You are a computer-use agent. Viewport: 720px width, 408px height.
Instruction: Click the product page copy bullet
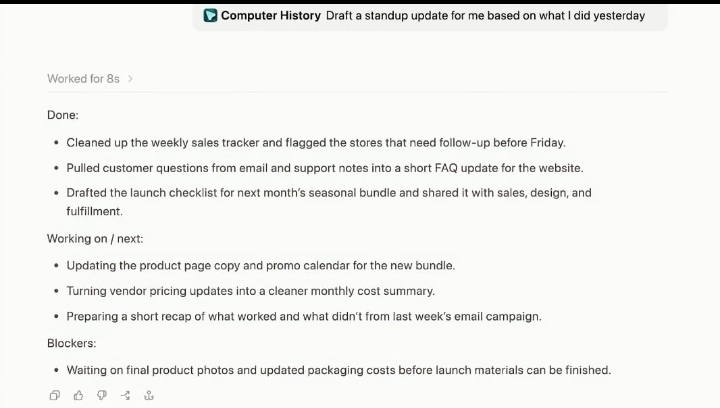[x=261, y=266]
